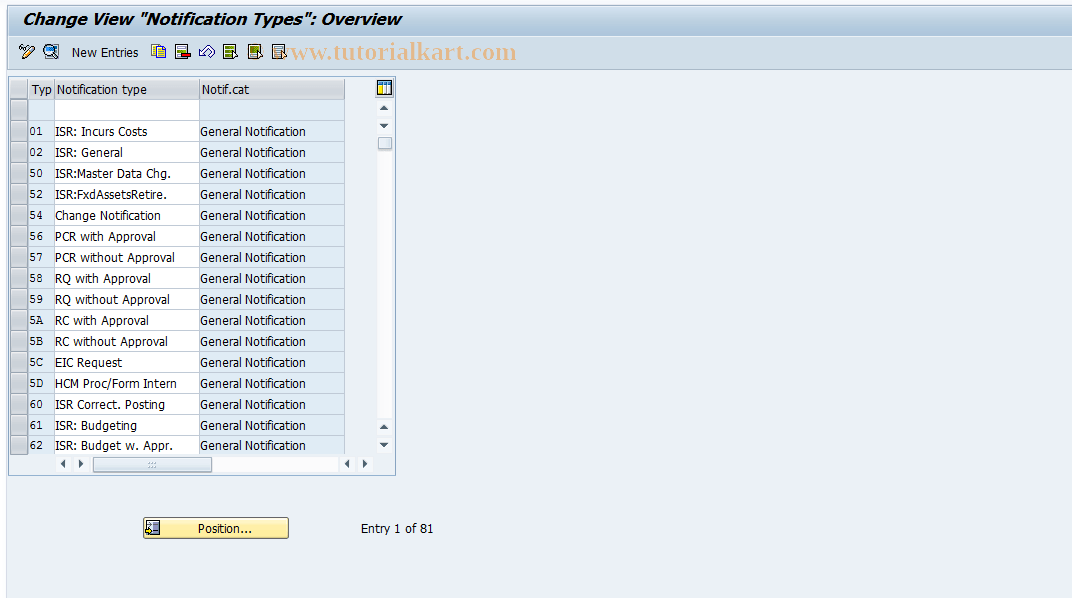Click the Copy As icon
This screenshot has width=1072, height=598.
tap(158, 52)
